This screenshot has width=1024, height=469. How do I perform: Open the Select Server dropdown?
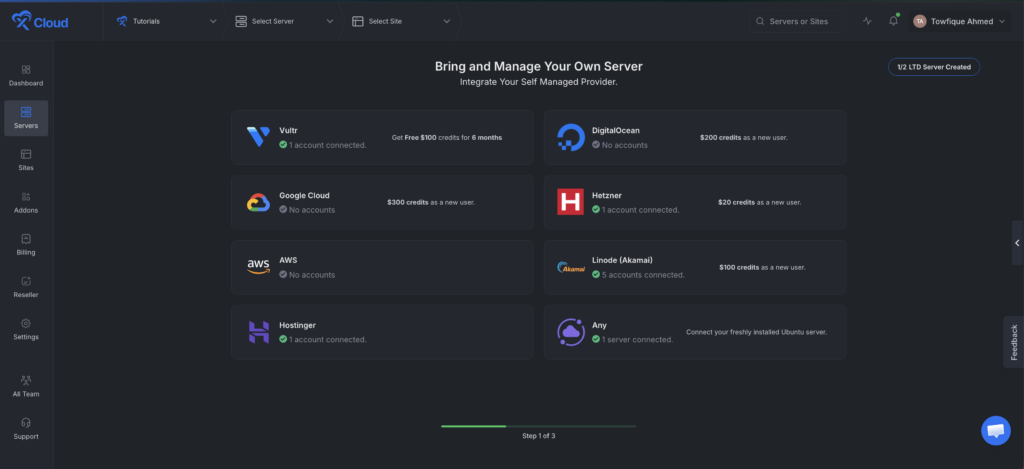(x=284, y=22)
